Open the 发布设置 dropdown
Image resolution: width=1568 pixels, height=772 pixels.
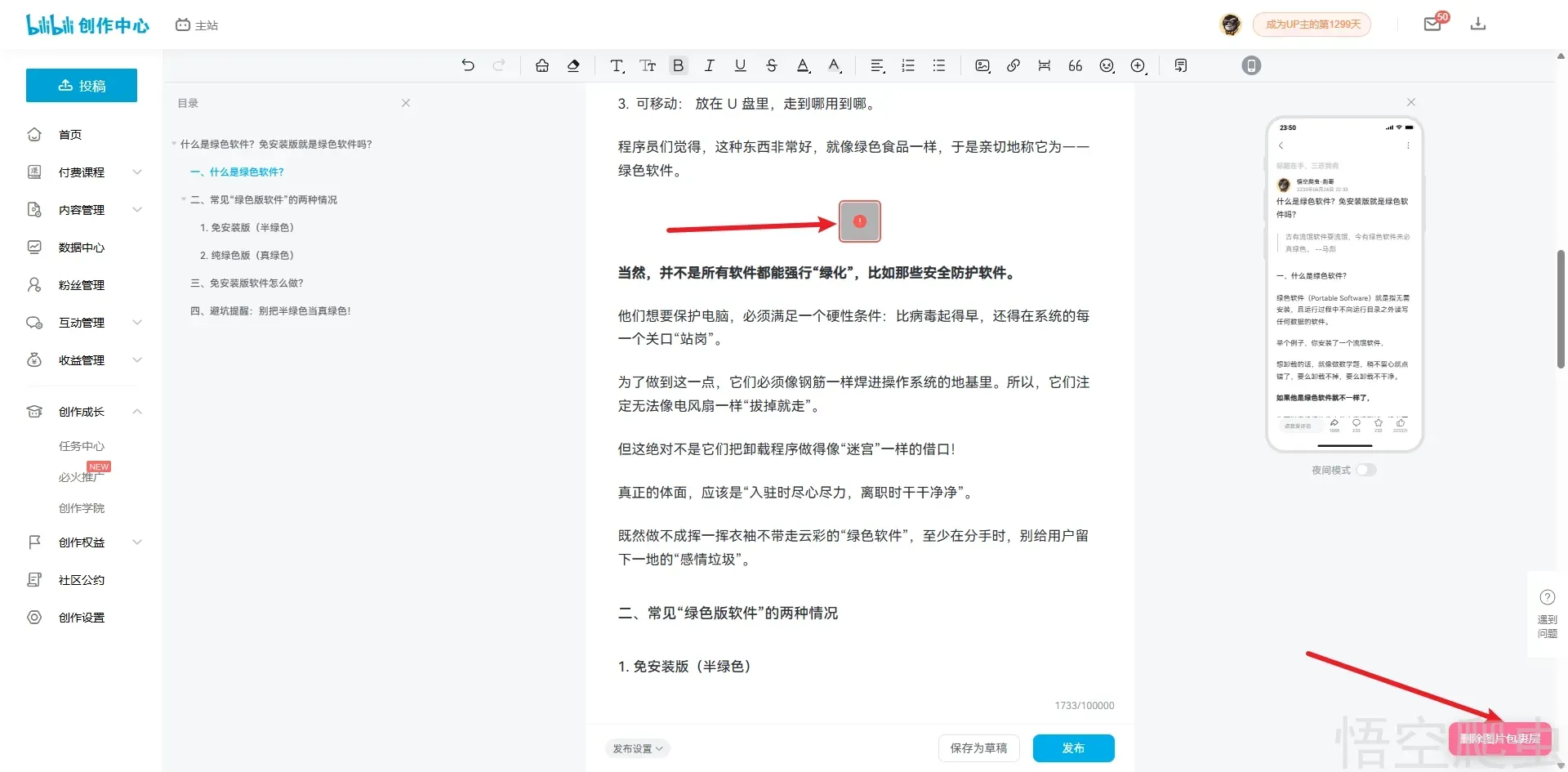click(637, 748)
